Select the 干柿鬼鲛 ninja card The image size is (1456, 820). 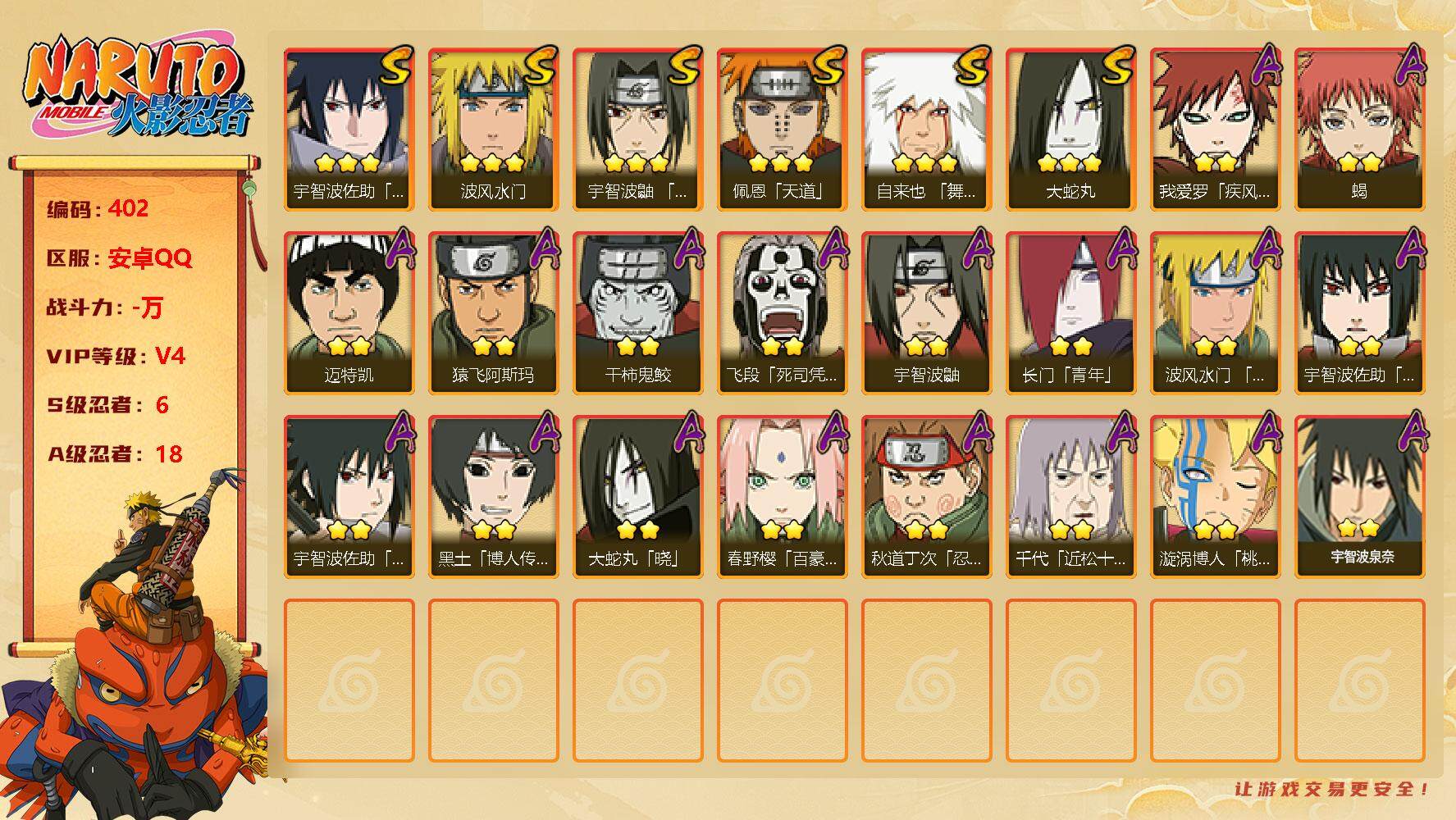(x=637, y=312)
